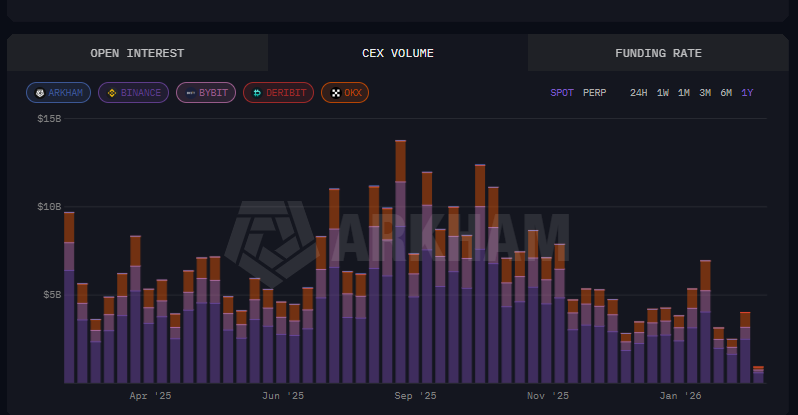Click the Jan '26 axis label
Image resolution: width=798 pixels, height=415 pixels.
680,396
